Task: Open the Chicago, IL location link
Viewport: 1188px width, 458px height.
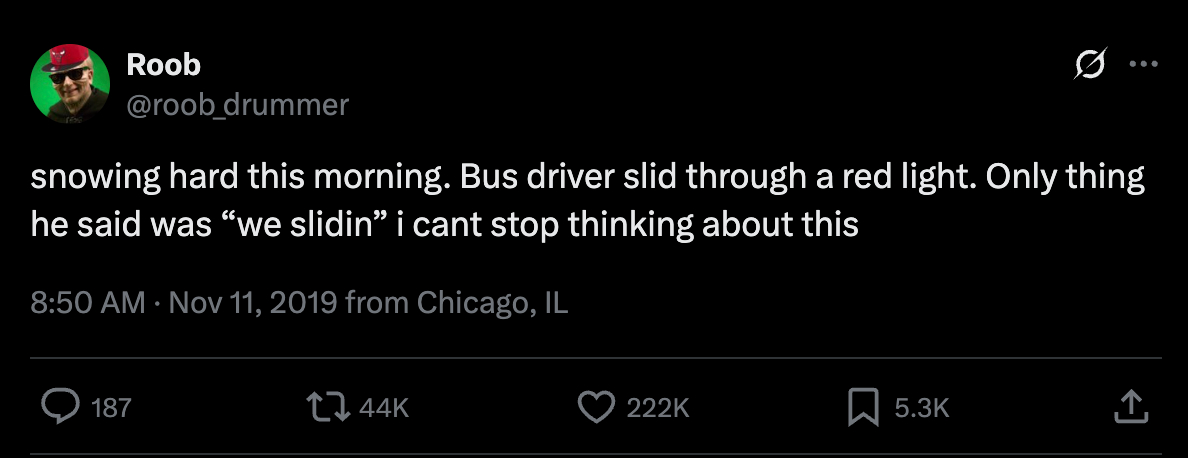Action: [x=492, y=301]
